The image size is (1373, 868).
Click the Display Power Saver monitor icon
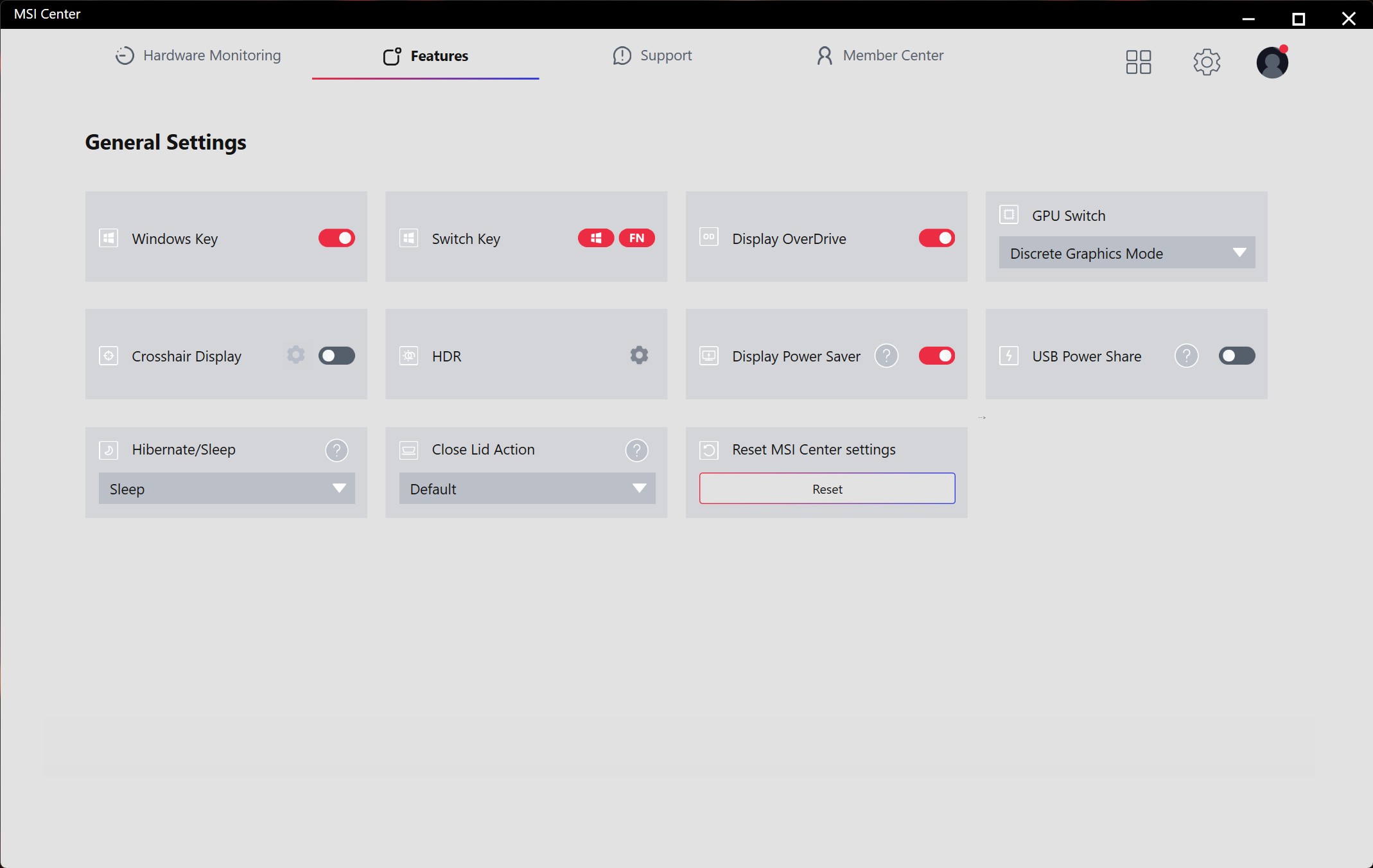click(708, 356)
